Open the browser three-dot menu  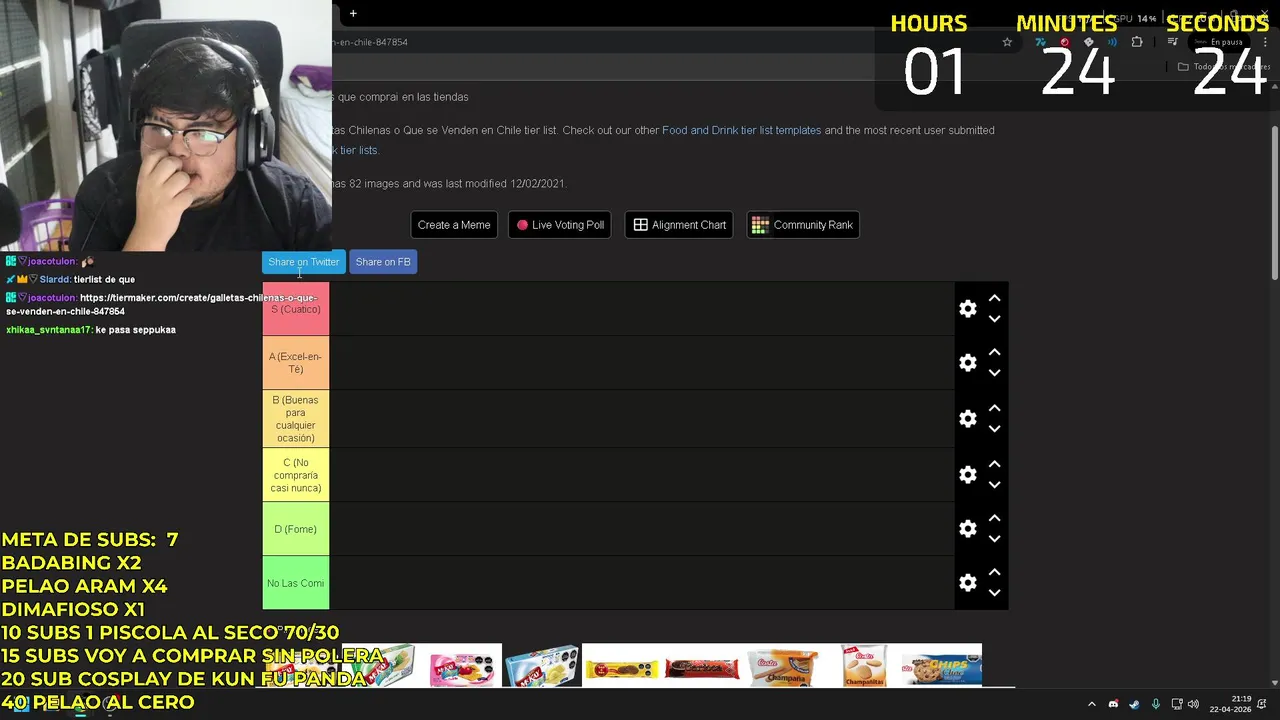(1266, 42)
